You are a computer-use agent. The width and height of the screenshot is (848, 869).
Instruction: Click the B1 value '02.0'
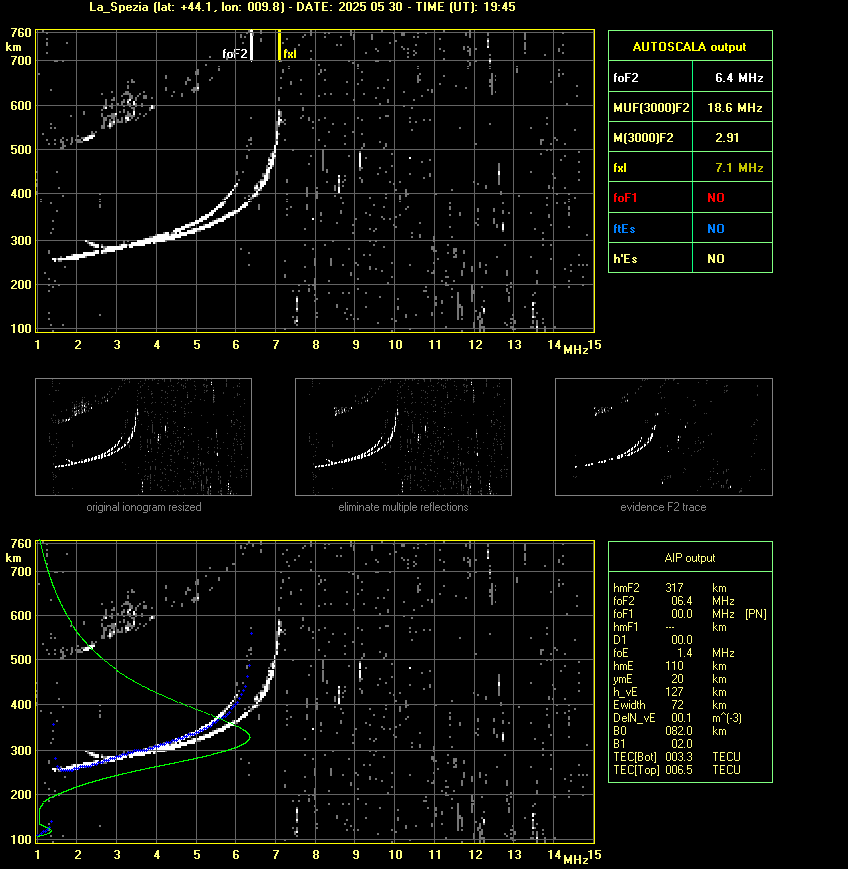(x=682, y=744)
